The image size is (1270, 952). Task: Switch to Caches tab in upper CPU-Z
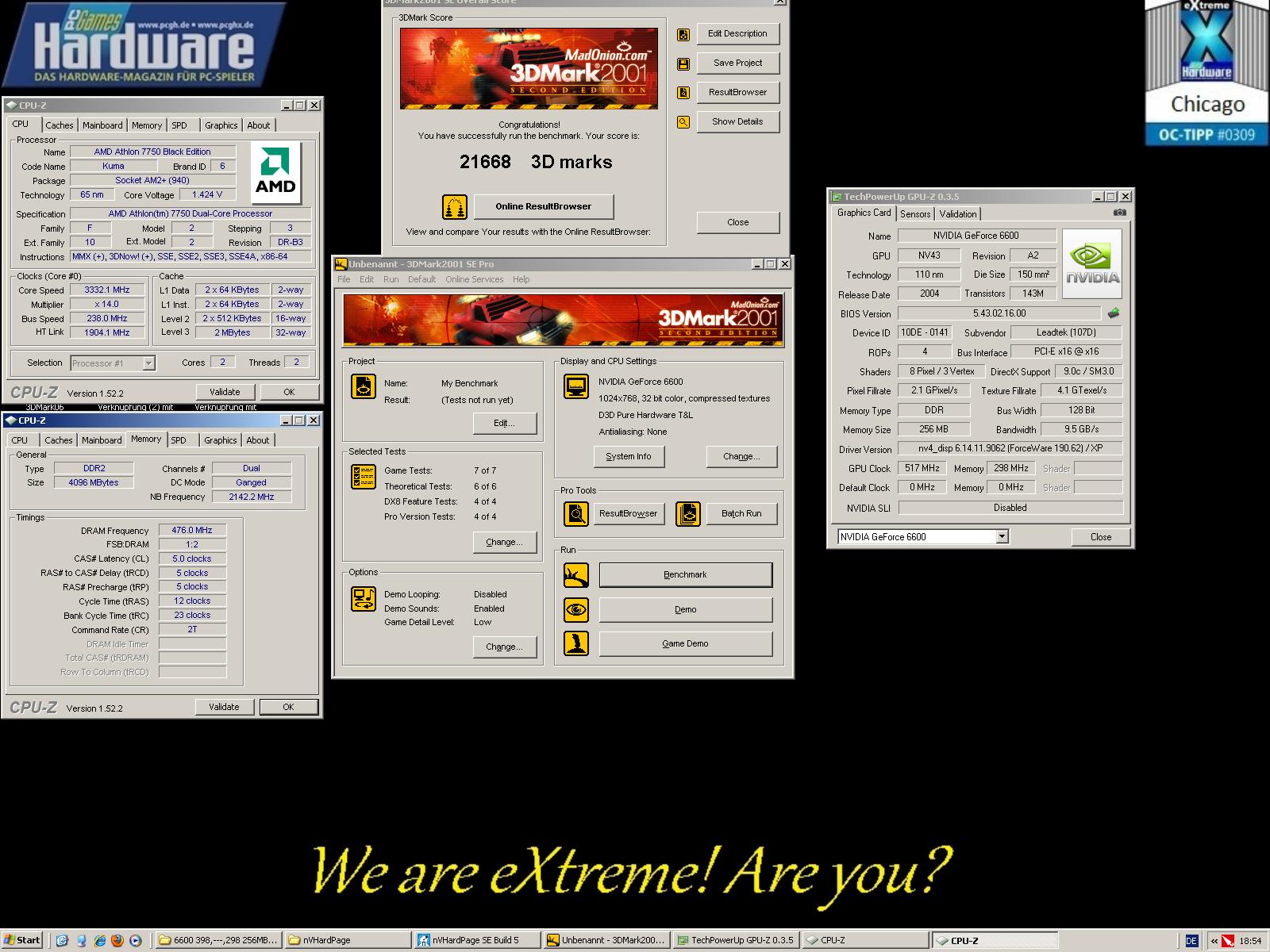[60, 125]
